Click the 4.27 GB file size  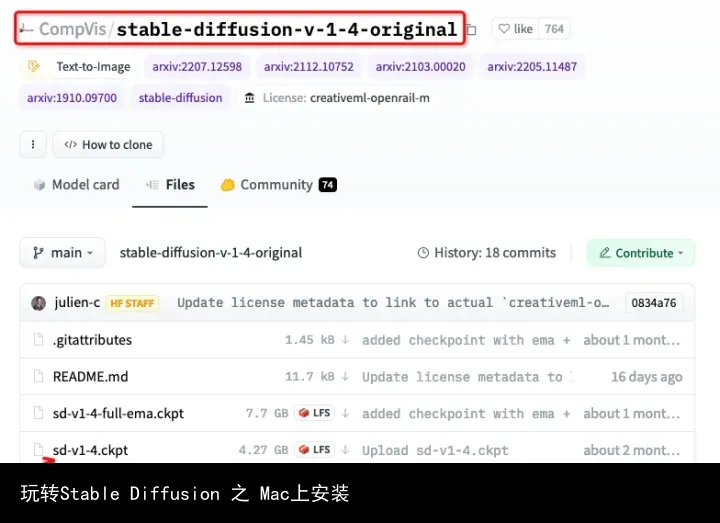(x=264, y=450)
